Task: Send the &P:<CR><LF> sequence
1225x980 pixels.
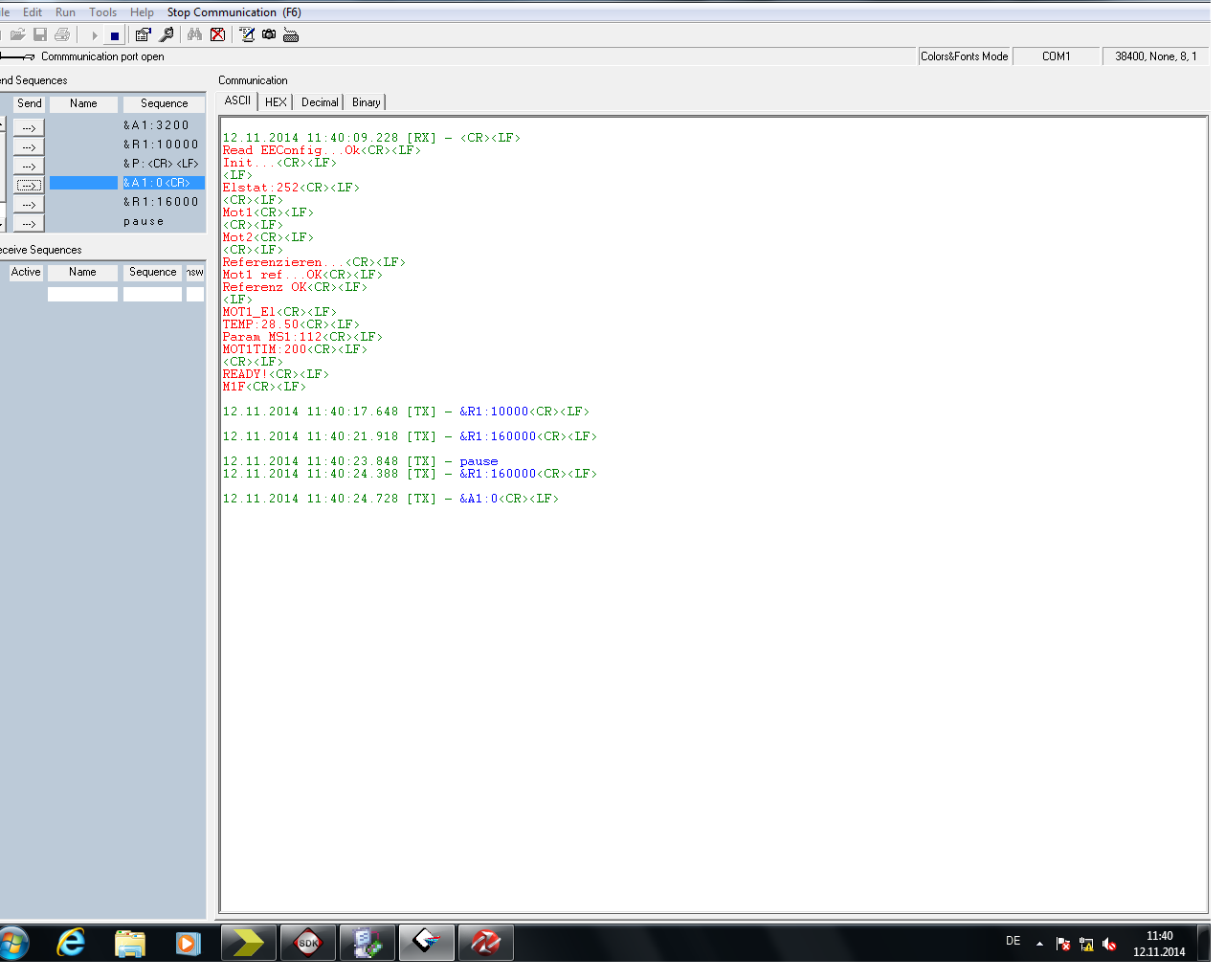Action: click(29, 166)
